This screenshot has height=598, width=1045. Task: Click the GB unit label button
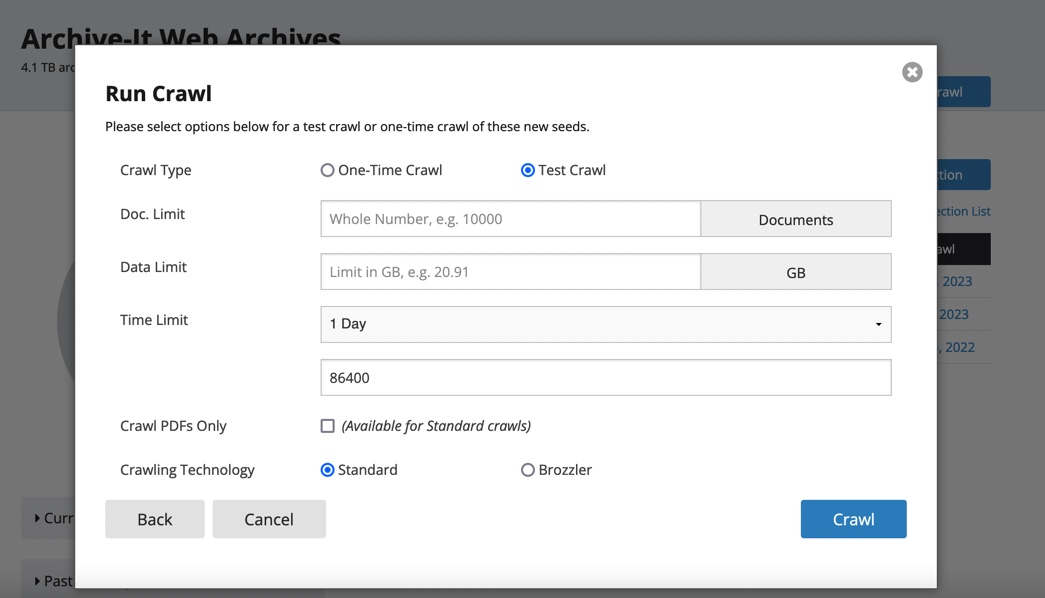tap(795, 272)
